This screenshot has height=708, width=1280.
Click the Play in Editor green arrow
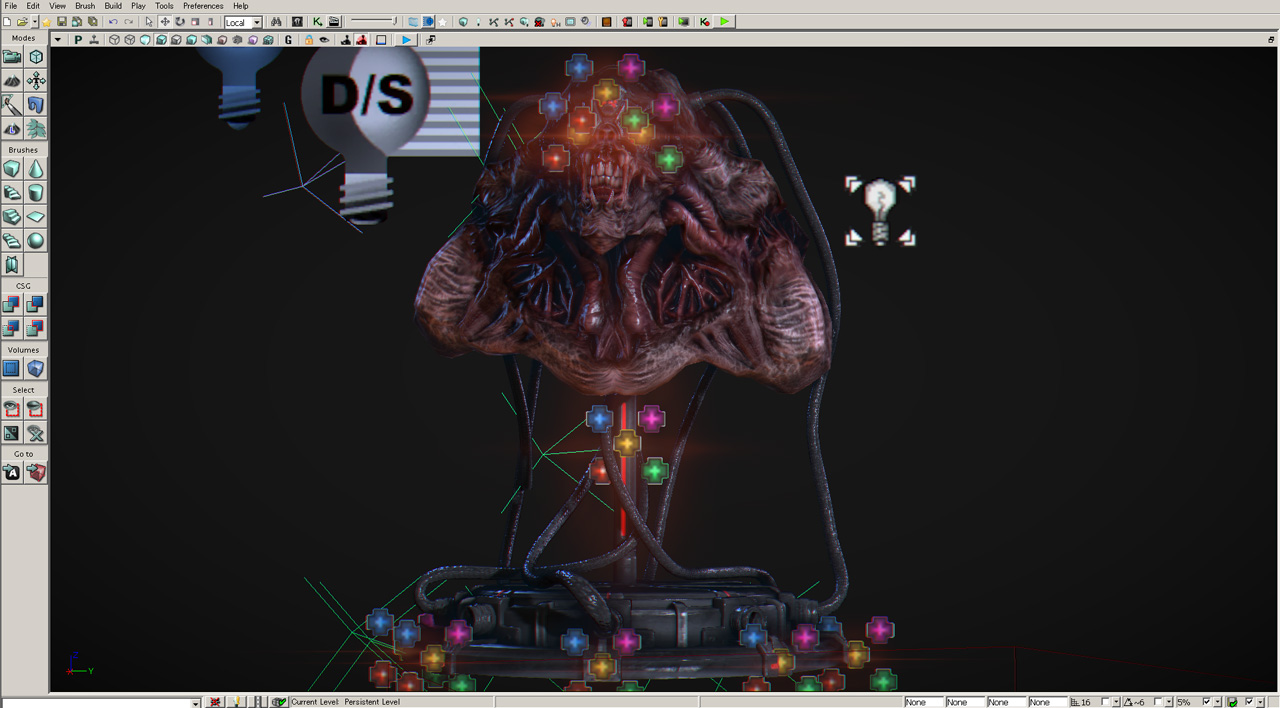tap(725, 22)
